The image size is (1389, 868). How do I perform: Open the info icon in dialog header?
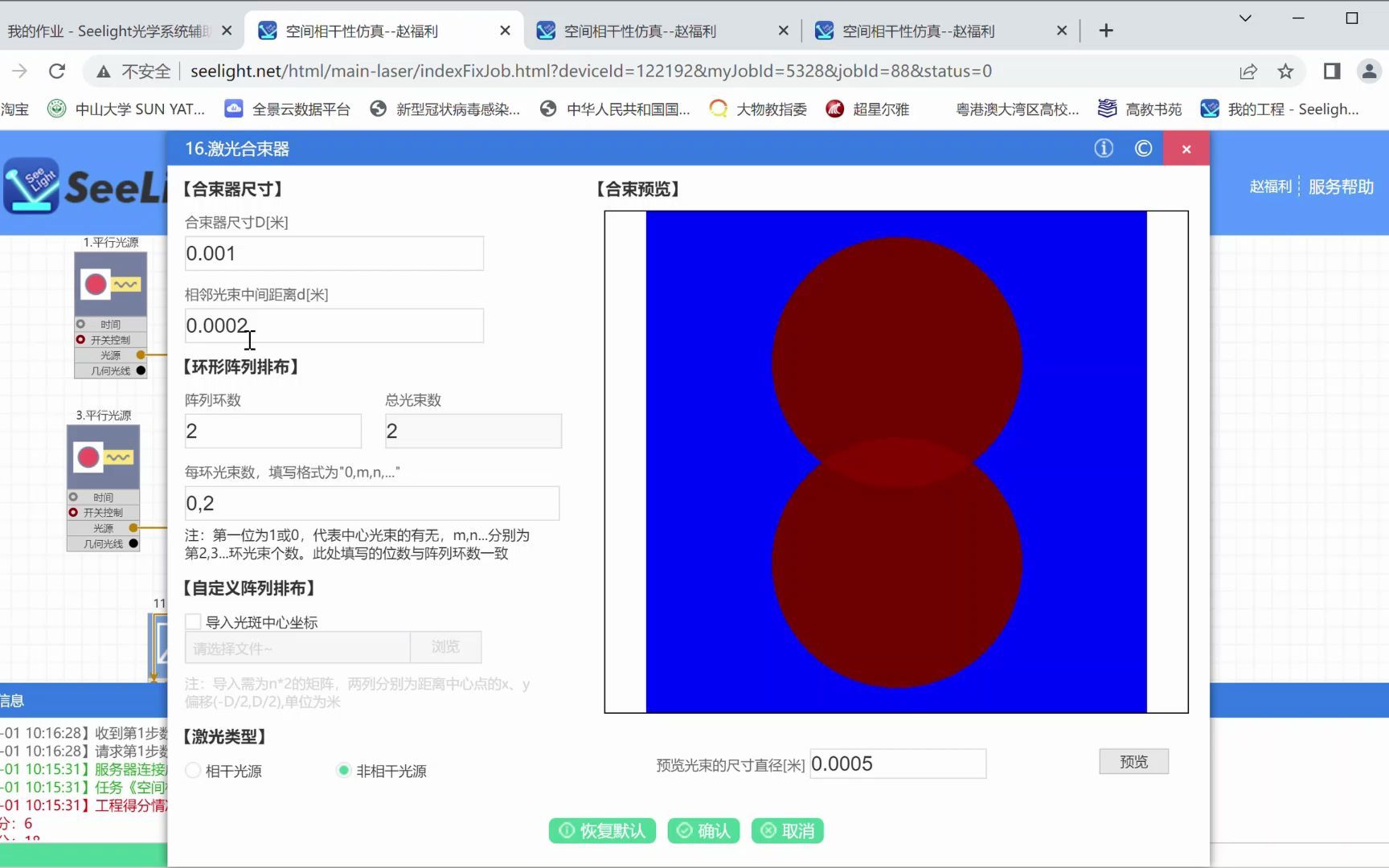1104,149
